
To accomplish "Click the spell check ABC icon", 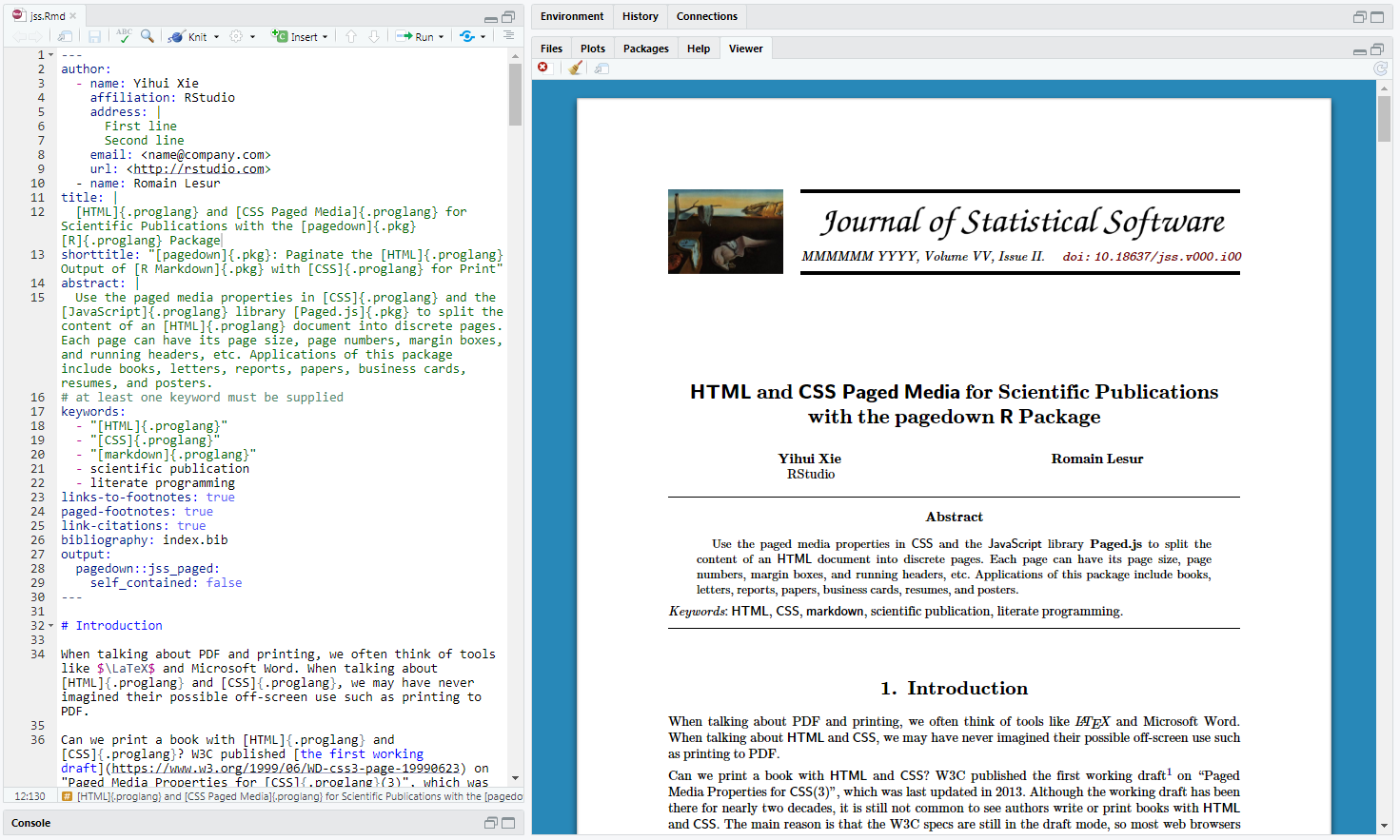I will coord(124,36).
